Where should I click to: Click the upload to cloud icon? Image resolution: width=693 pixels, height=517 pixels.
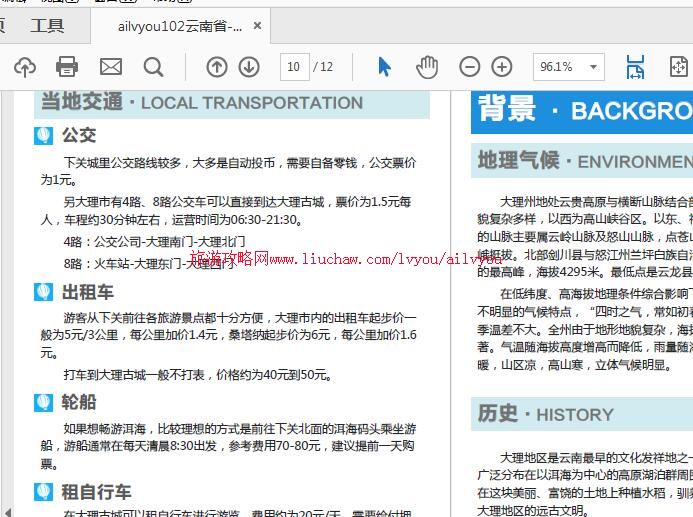point(24,67)
